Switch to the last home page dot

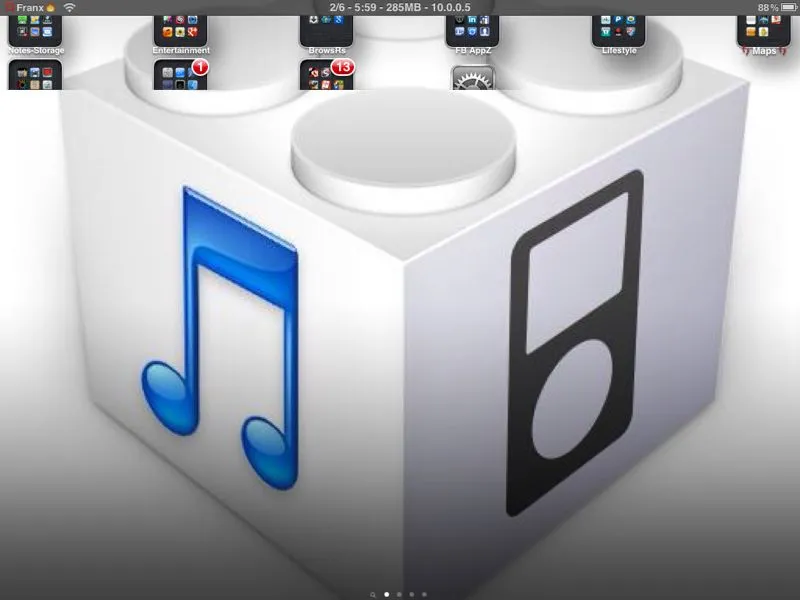coord(424,594)
